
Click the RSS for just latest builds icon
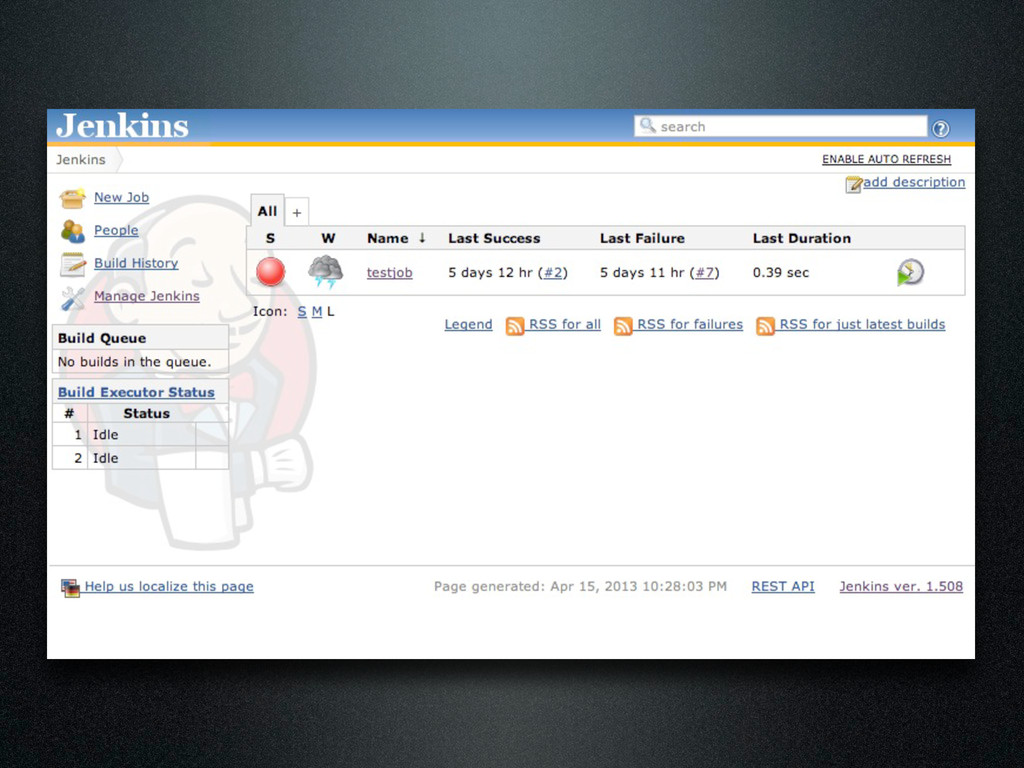coord(765,325)
